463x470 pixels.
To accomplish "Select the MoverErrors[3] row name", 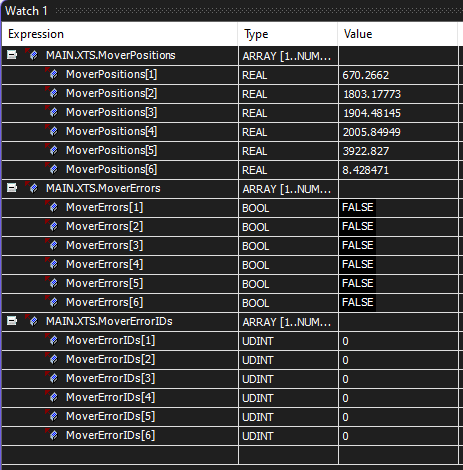I will pyautogui.click(x=104, y=245).
